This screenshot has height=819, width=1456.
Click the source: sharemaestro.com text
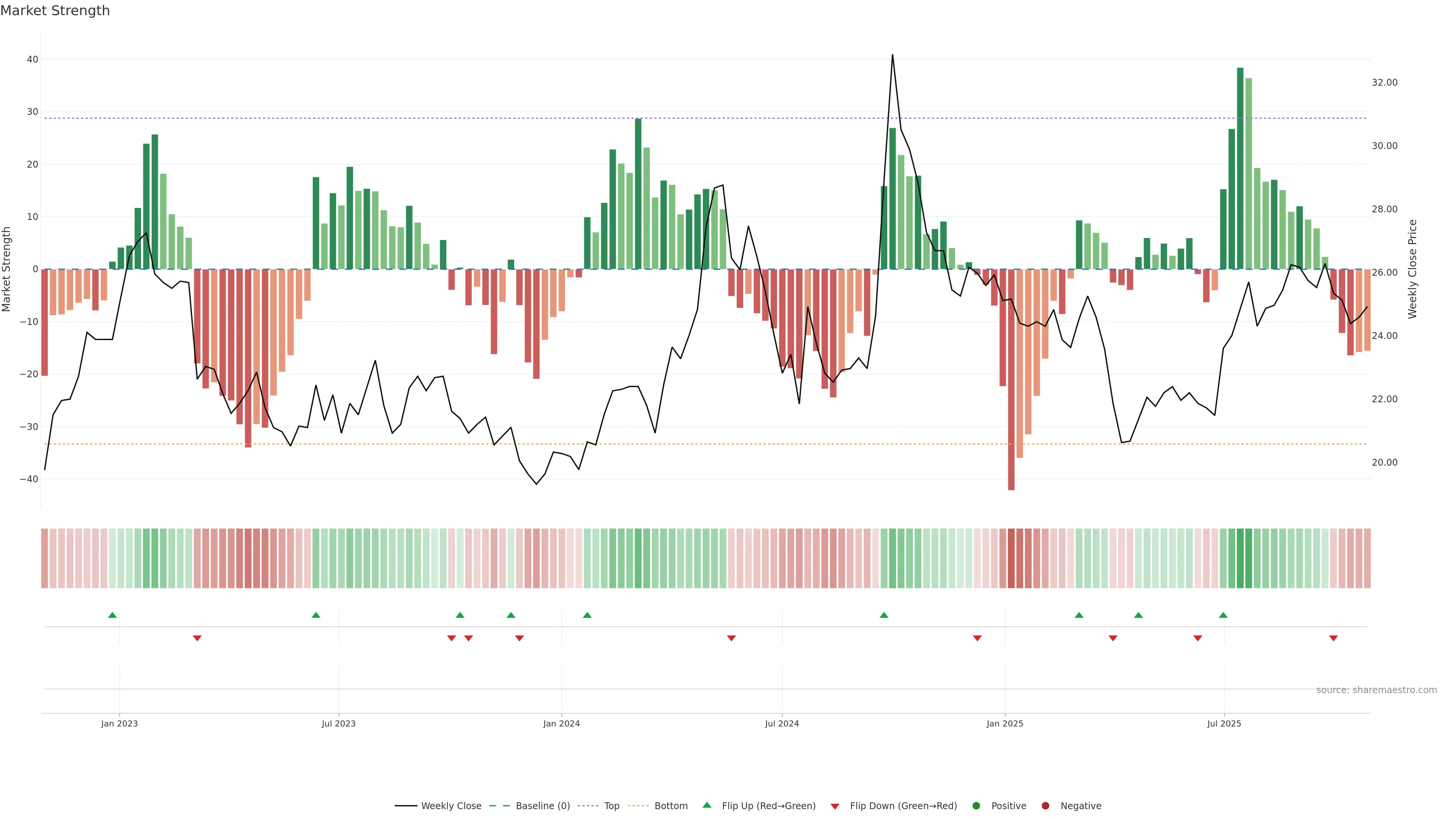pyautogui.click(x=1376, y=690)
